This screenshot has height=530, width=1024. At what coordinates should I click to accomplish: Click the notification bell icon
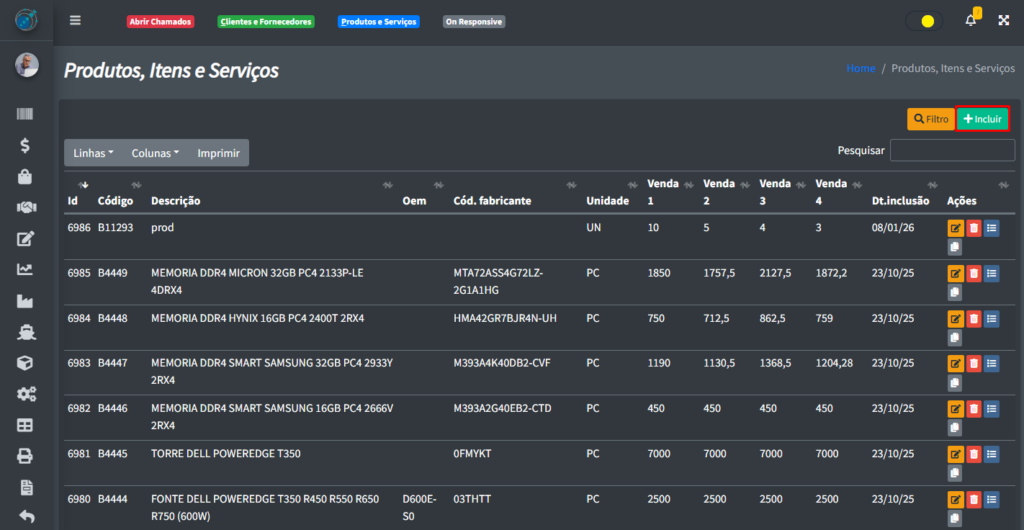[x=970, y=21]
